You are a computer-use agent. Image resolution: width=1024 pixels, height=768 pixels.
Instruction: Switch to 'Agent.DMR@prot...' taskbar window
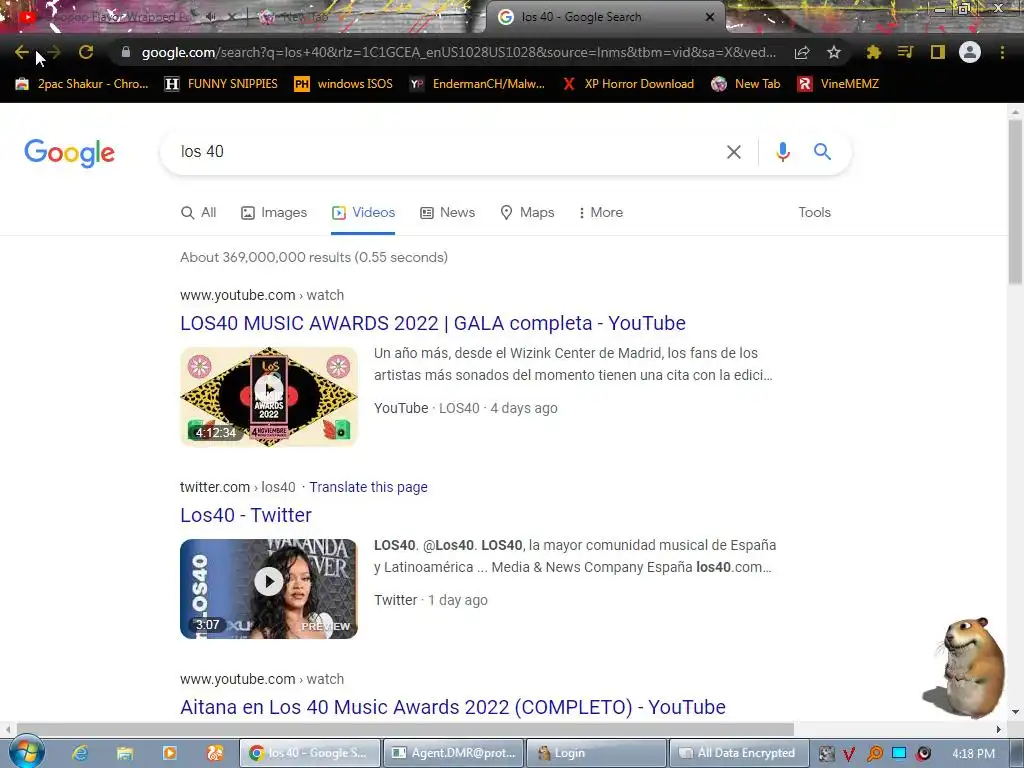point(453,753)
